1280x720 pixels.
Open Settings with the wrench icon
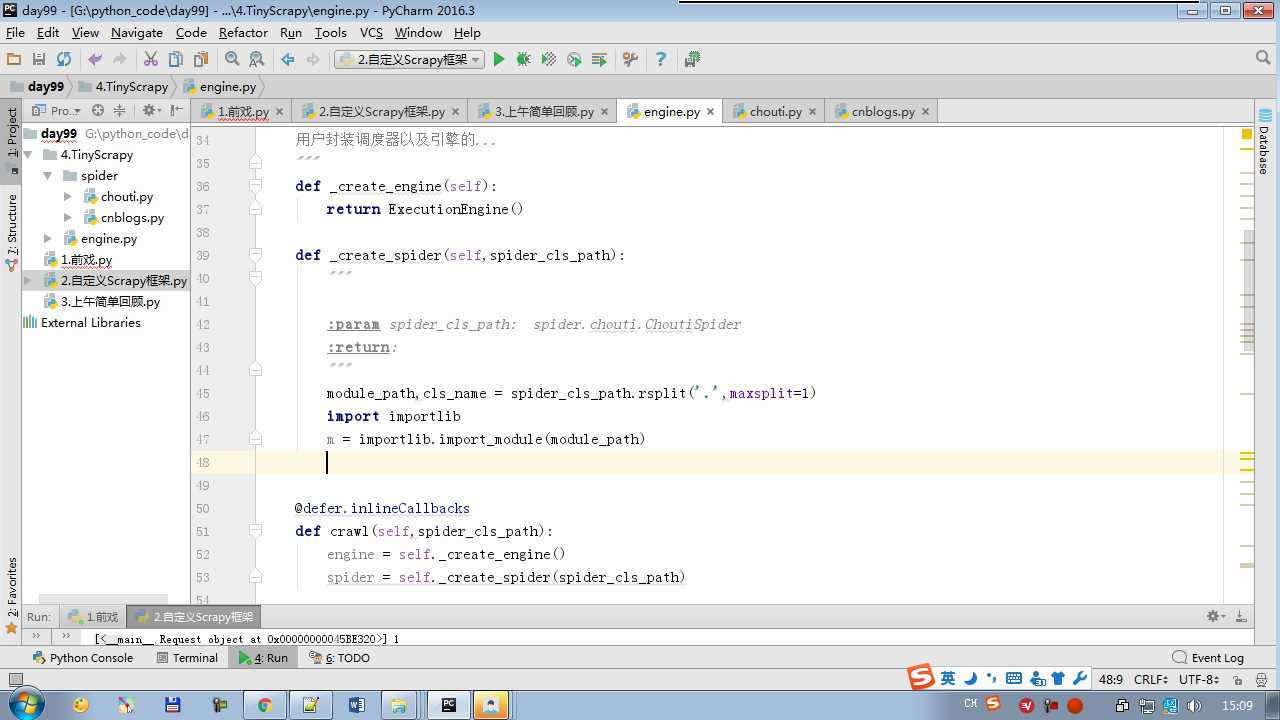630,60
